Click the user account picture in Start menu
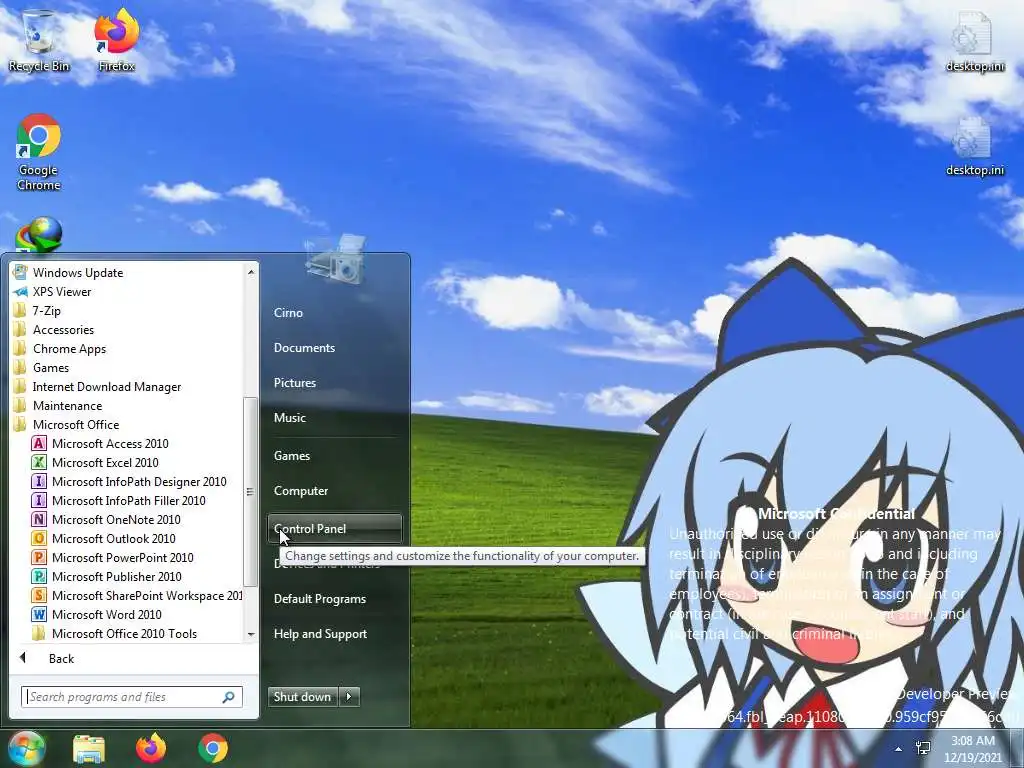Image resolution: width=1024 pixels, height=768 pixels. tap(335, 259)
